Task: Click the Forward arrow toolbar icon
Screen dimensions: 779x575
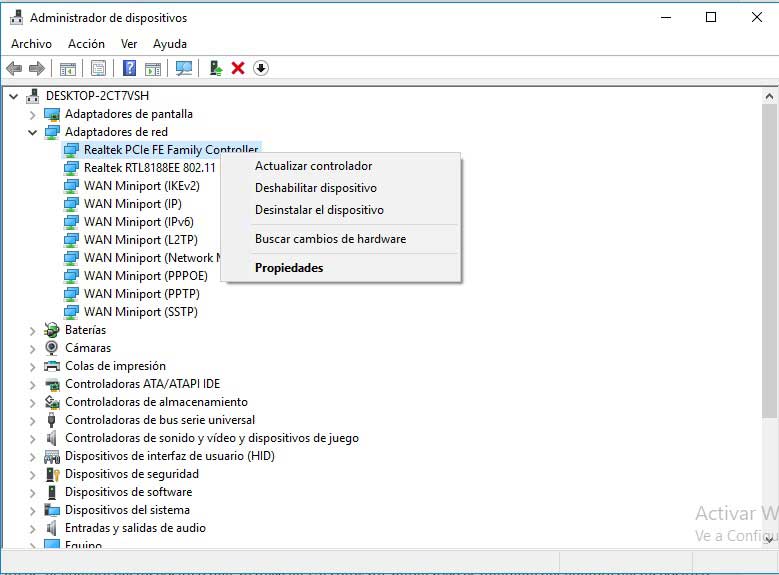Action: click(x=37, y=68)
